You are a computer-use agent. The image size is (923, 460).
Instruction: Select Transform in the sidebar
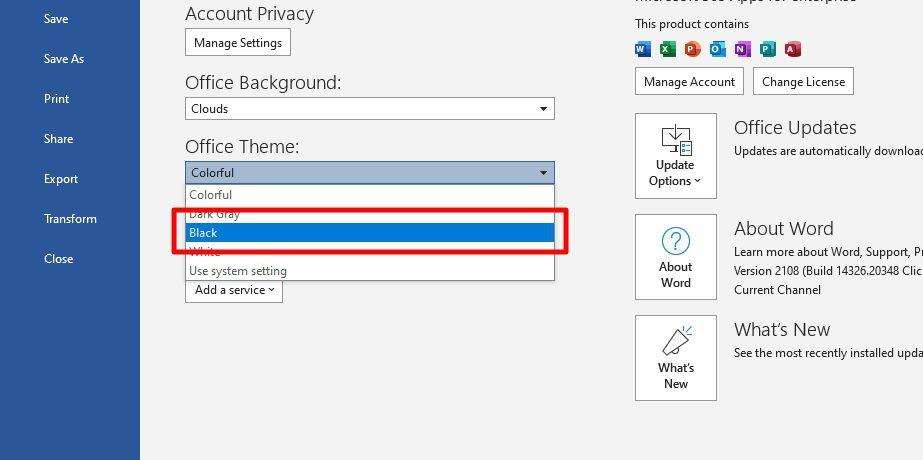70,219
